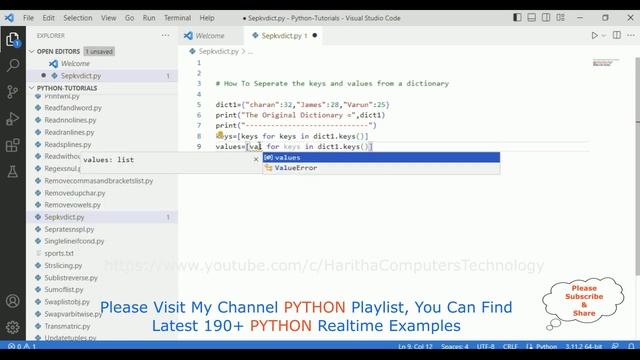Open Swaplistobj.py file
Screen dimensions: 640x360
click(x=67, y=302)
